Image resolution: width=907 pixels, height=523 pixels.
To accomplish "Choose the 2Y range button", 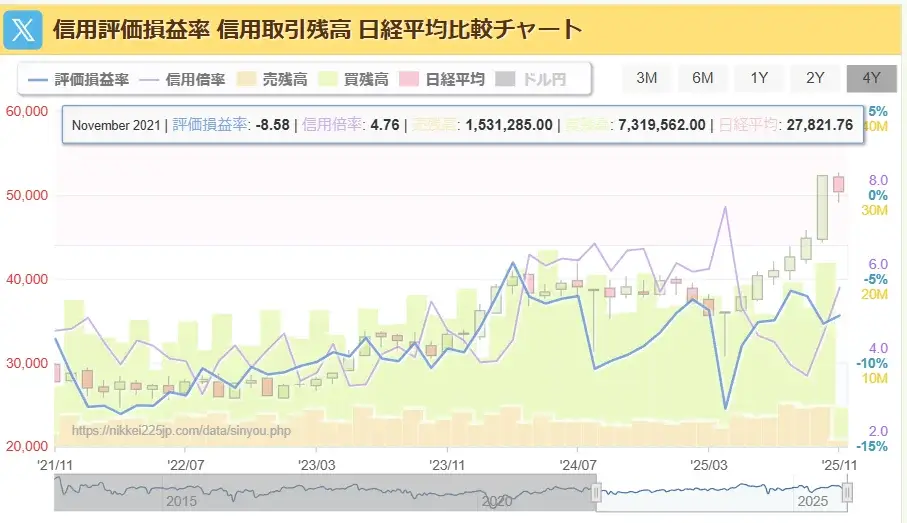I will click(815, 78).
